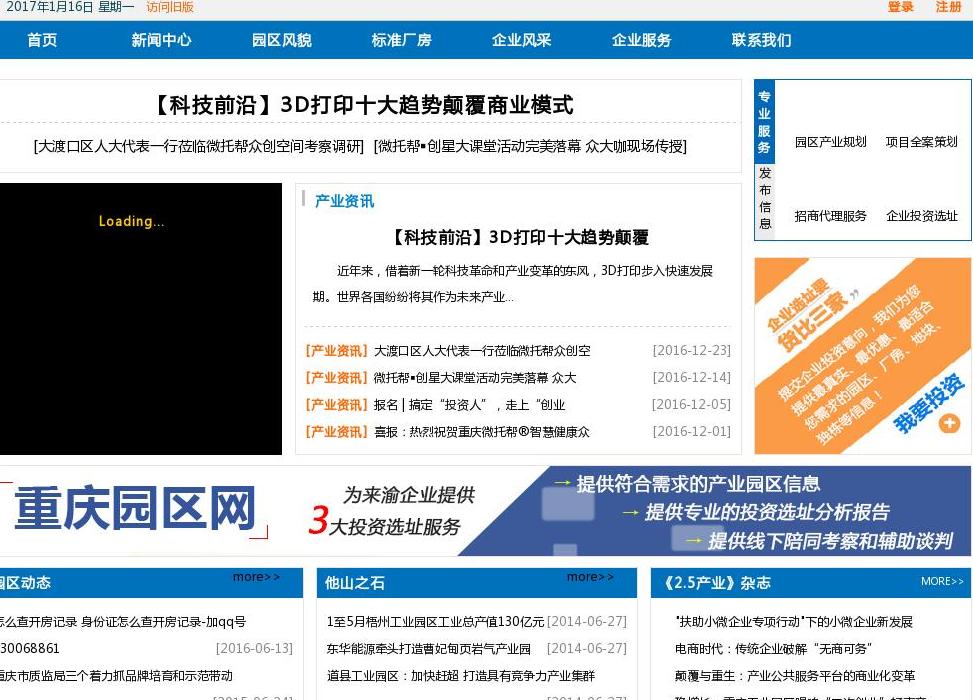
Task: Open 企业投资选址 service link
Action: 921,216
